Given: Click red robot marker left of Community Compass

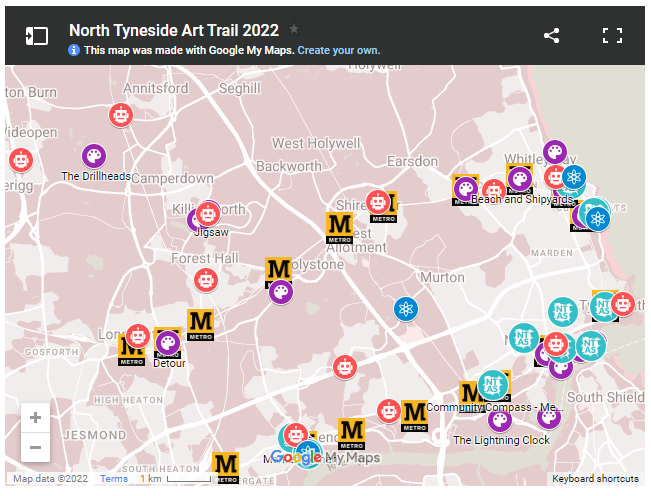Looking at the screenshot, I should [389, 411].
